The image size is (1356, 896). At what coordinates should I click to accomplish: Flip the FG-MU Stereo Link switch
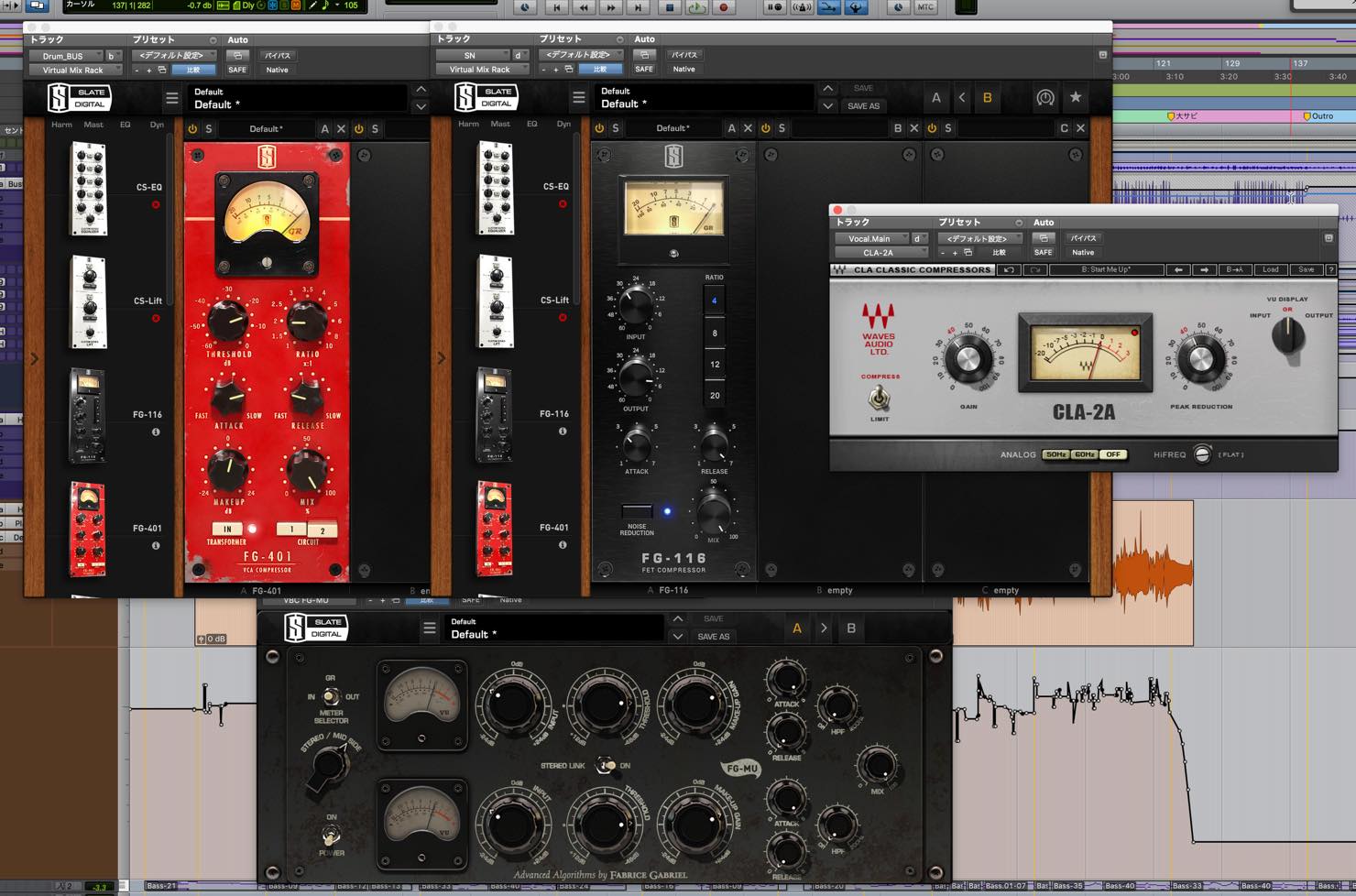click(x=605, y=765)
